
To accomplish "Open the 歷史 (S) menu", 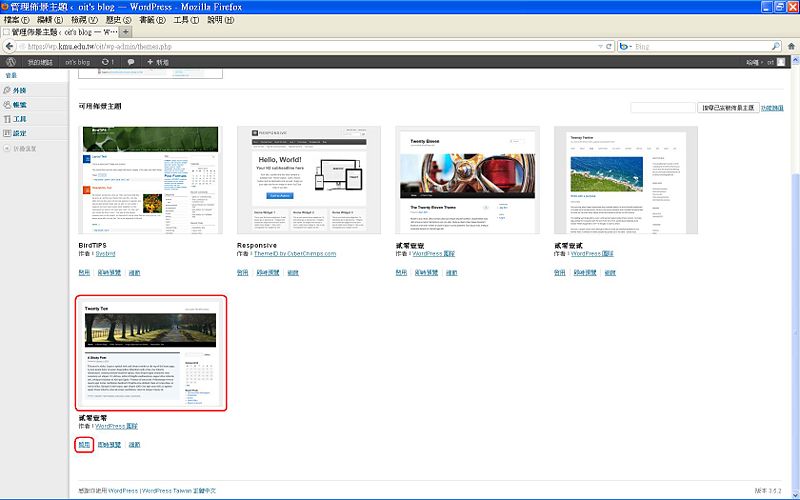I will [118, 19].
